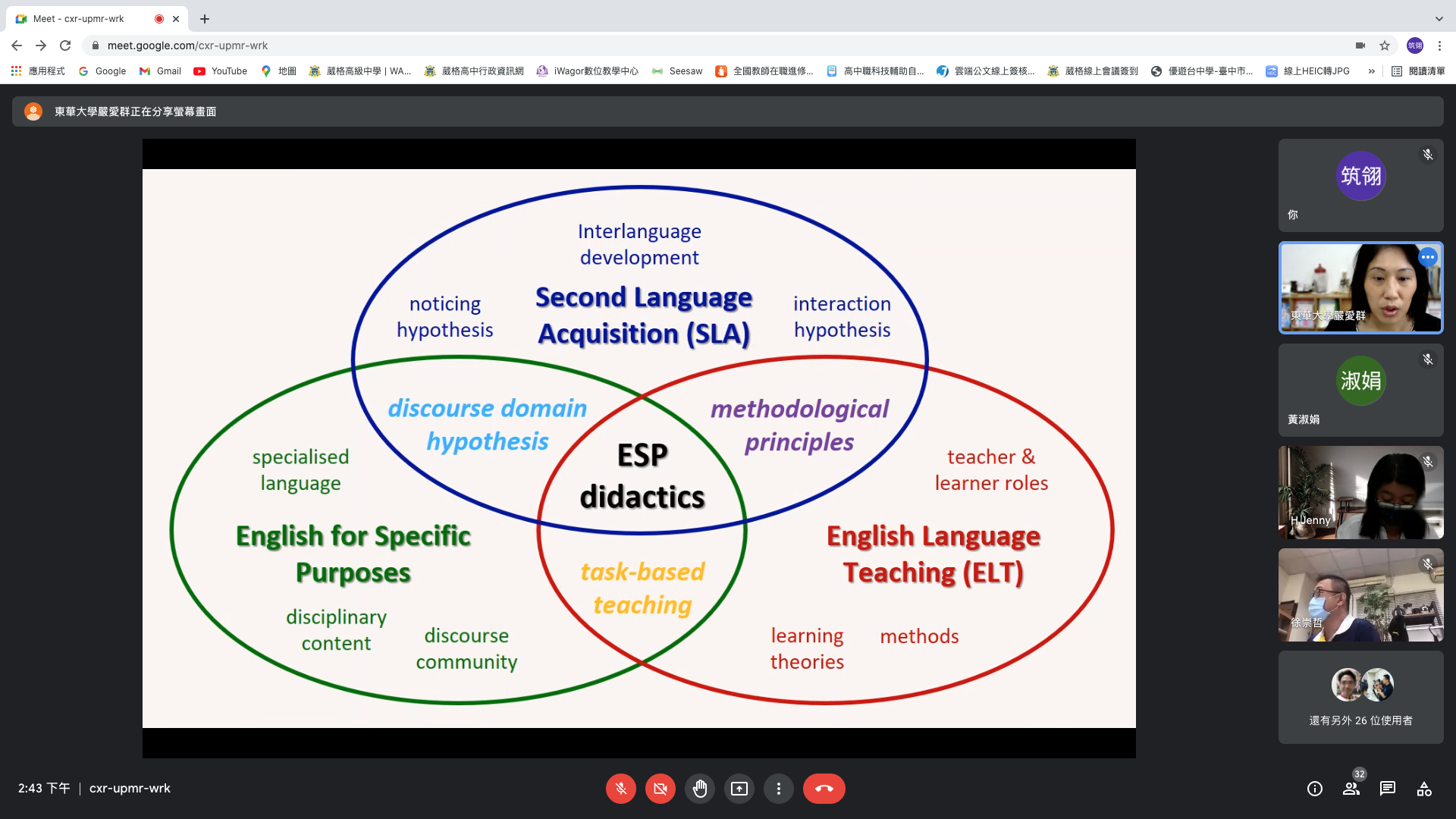Image resolution: width=1456 pixels, height=819 pixels.
Task: Show the participants list panel
Action: click(1351, 789)
